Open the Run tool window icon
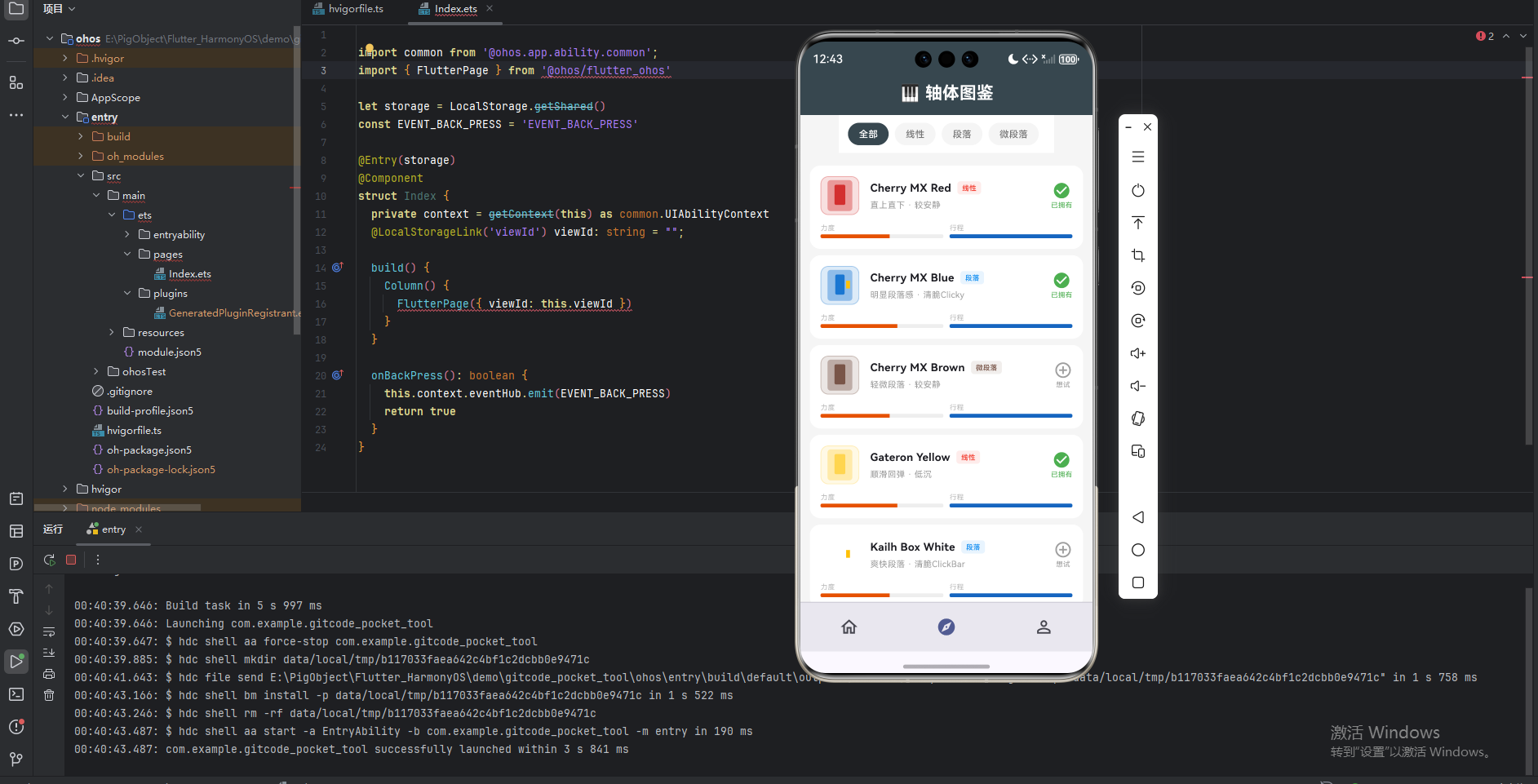Image resolution: width=1538 pixels, height=784 pixels. [x=16, y=661]
